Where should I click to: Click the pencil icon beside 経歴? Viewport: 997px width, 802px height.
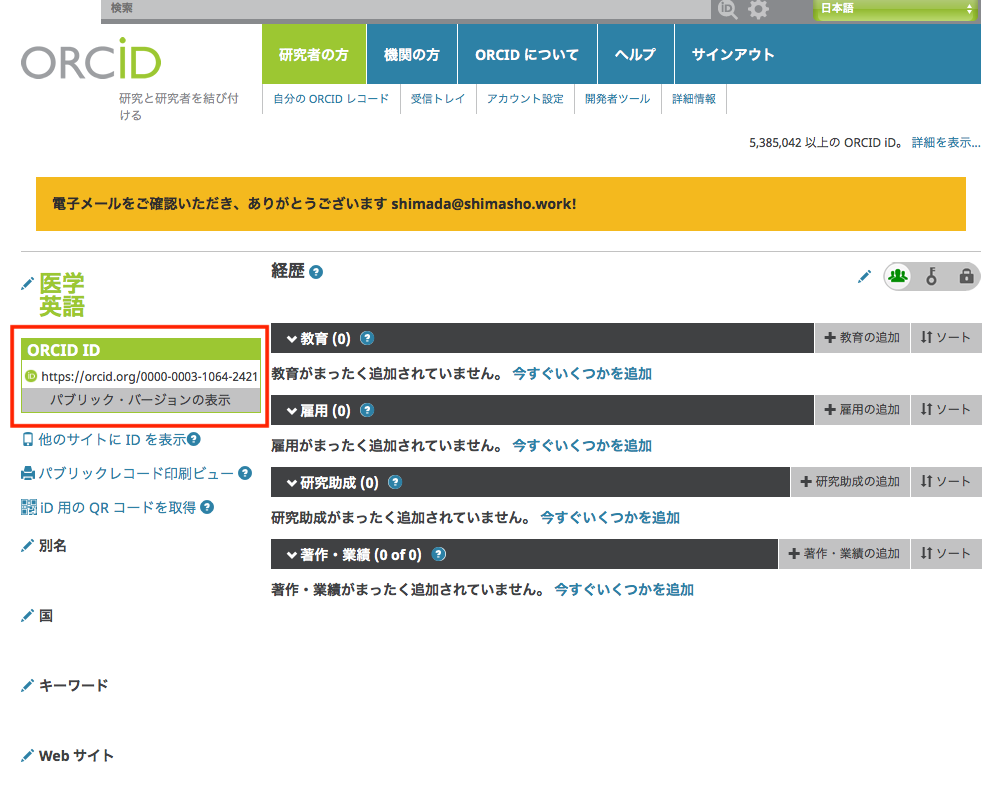click(x=864, y=277)
